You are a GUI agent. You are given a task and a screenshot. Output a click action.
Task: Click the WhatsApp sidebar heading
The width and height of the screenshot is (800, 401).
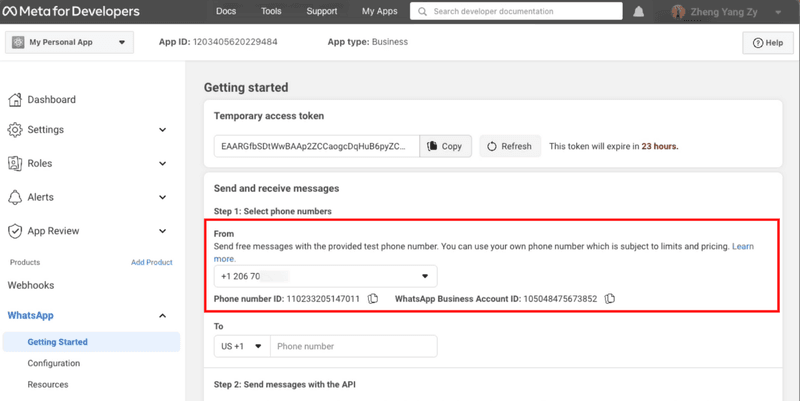click(x=31, y=315)
